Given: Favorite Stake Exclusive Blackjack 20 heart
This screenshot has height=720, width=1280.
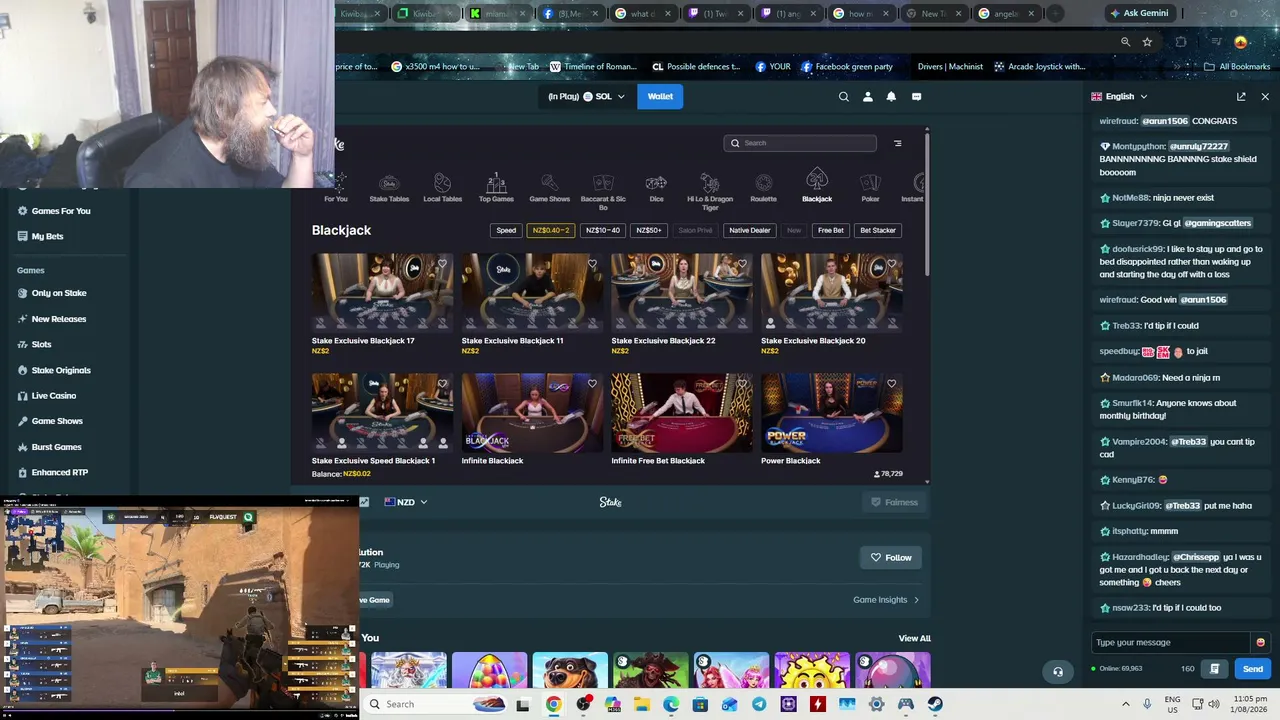Looking at the screenshot, I should tap(892, 264).
